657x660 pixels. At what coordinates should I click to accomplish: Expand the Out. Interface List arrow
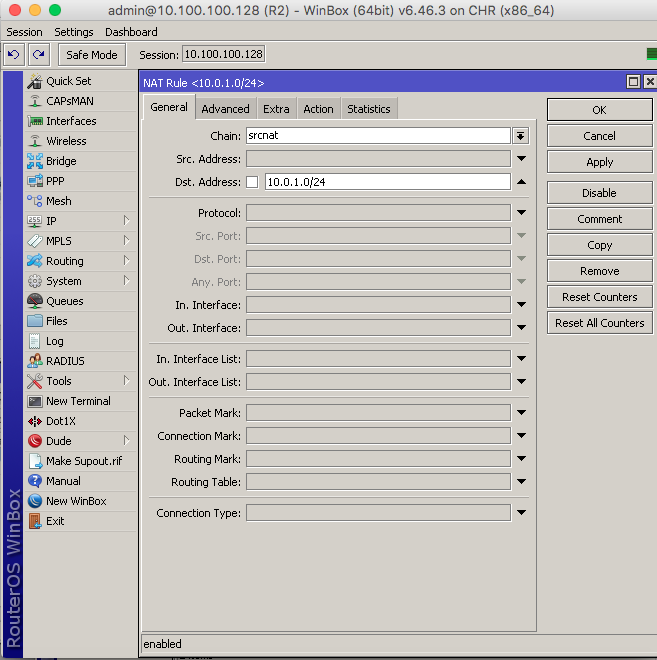(x=521, y=381)
